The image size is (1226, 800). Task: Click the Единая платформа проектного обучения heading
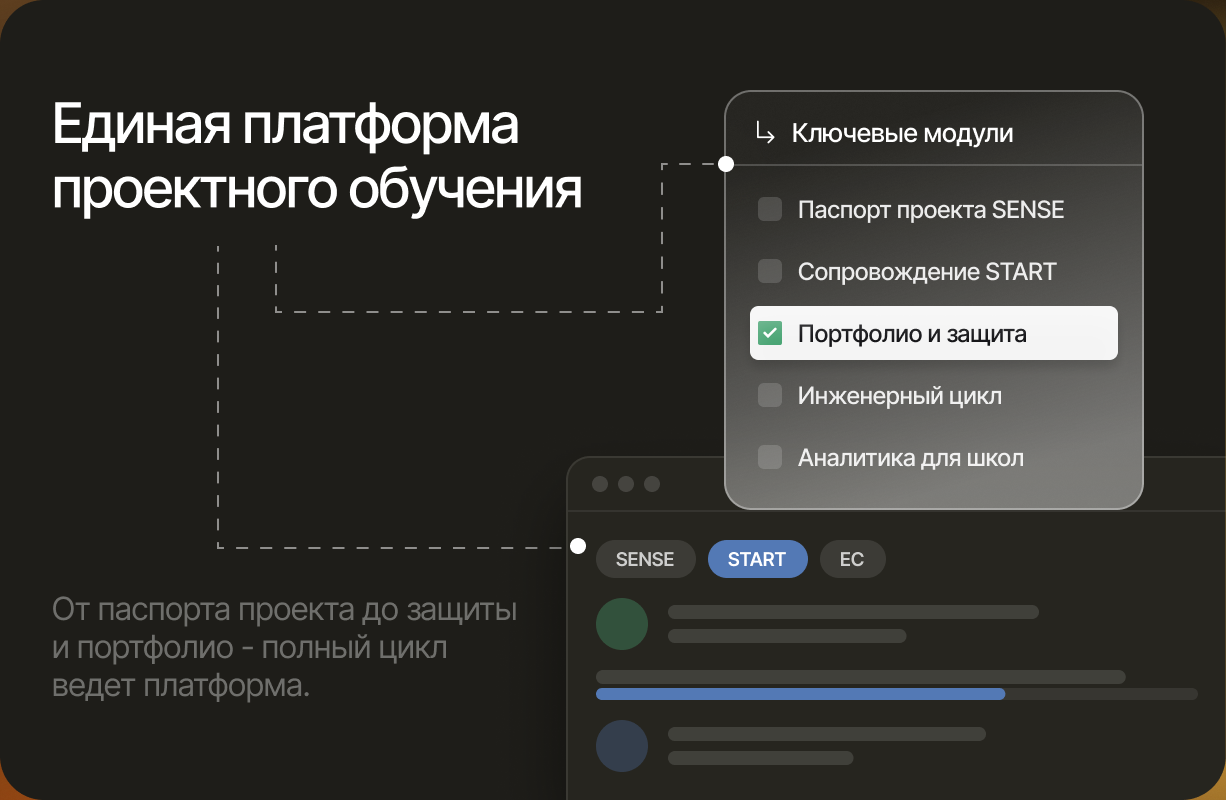click(316, 157)
